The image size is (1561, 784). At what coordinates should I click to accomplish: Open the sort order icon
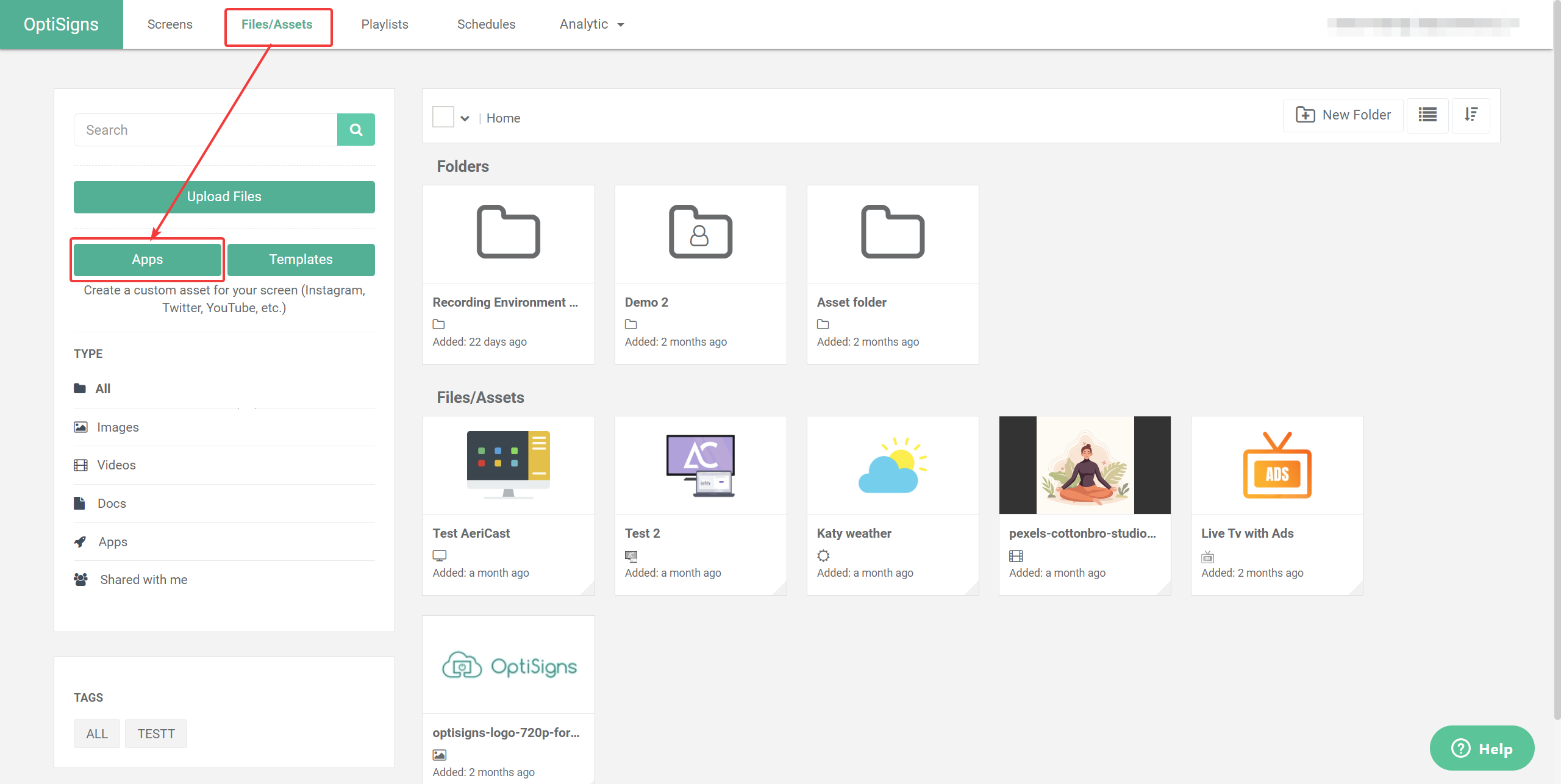(1471, 115)
